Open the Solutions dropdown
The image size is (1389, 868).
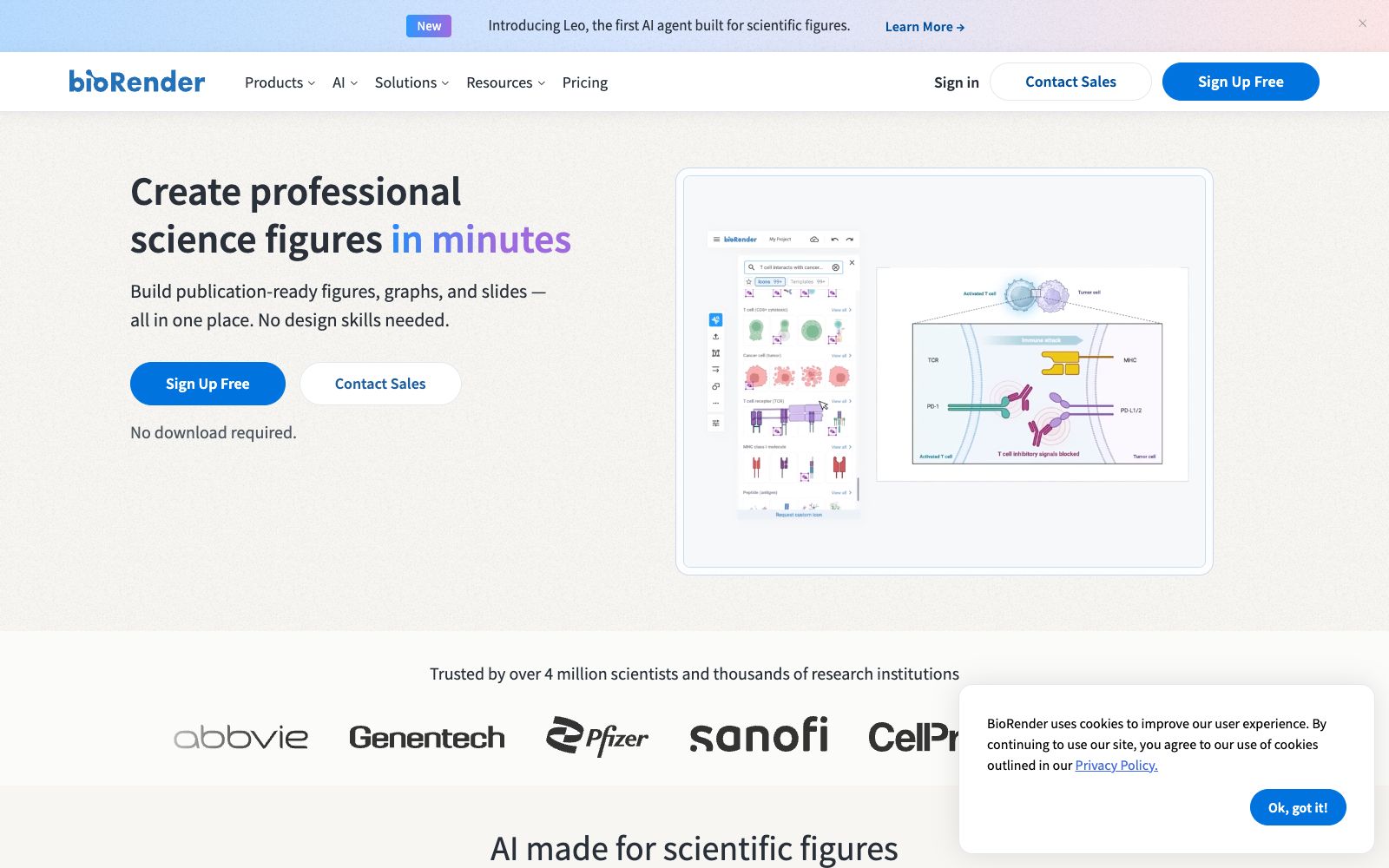click(x=411, y=82)
